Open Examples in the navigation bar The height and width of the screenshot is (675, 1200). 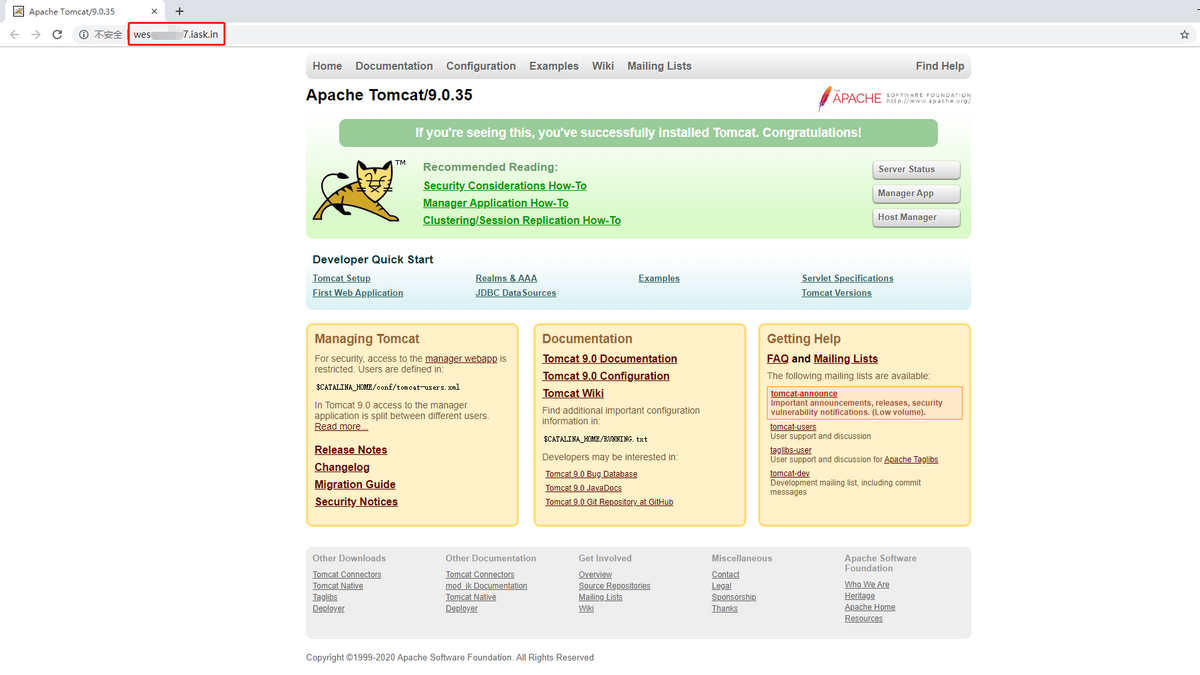point(554,66)
